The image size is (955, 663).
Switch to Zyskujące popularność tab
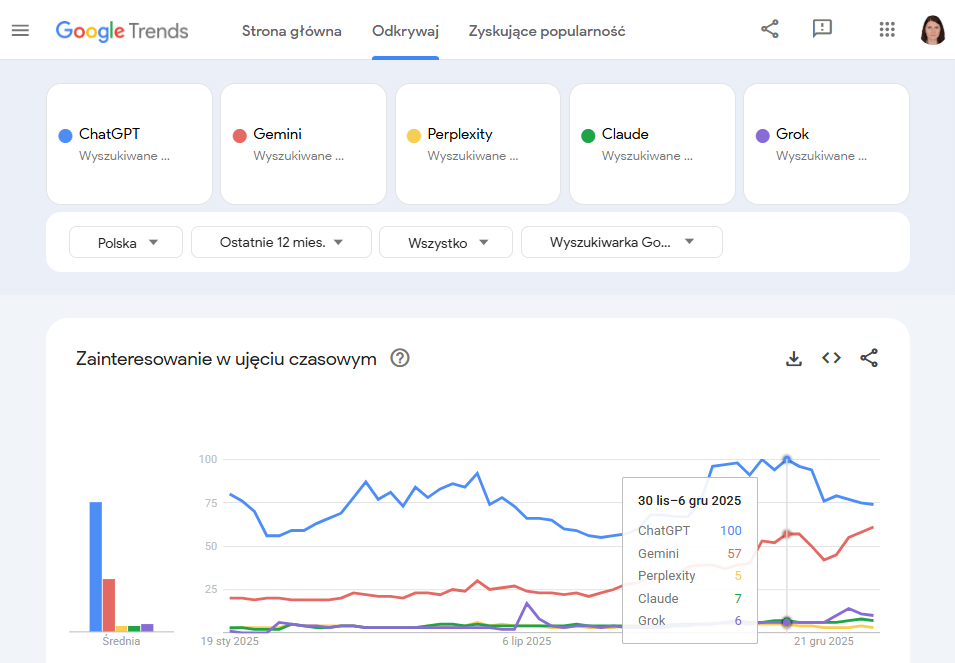[547, 31]
